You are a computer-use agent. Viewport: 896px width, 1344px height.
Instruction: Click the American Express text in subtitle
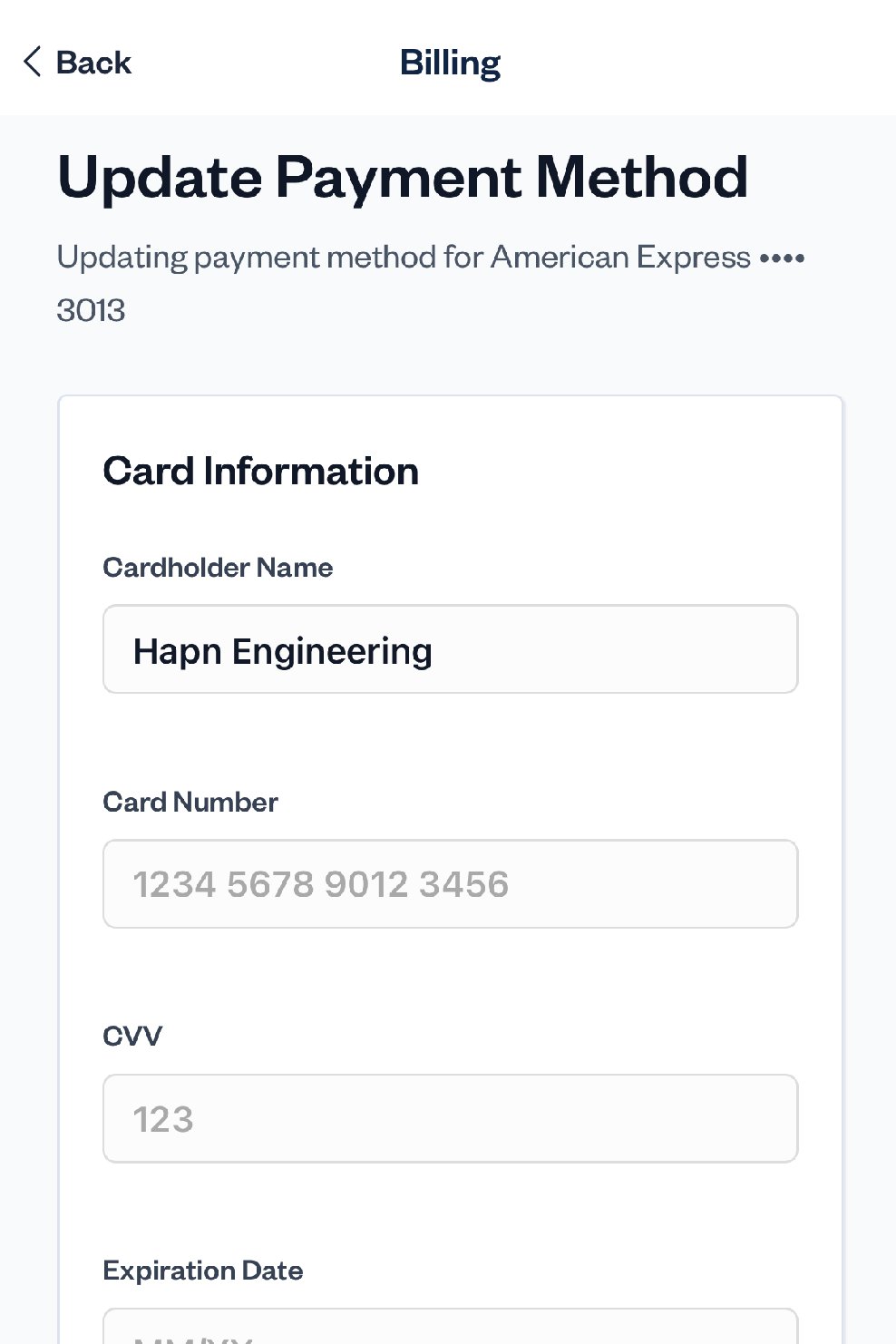tap(620, 258)
